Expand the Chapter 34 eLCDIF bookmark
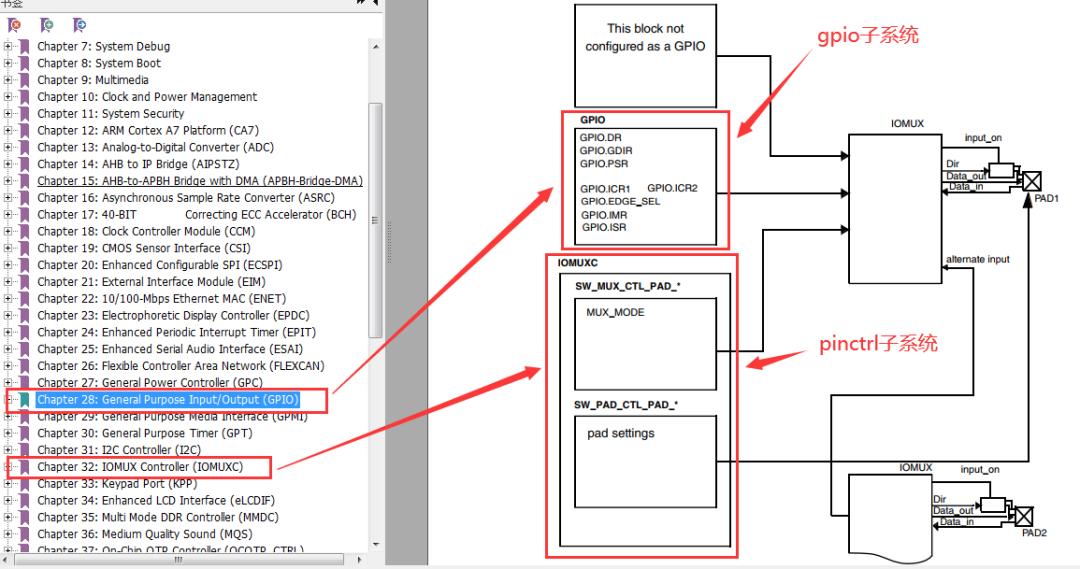This screenshot has width=1080, height=569. (8, 501)
